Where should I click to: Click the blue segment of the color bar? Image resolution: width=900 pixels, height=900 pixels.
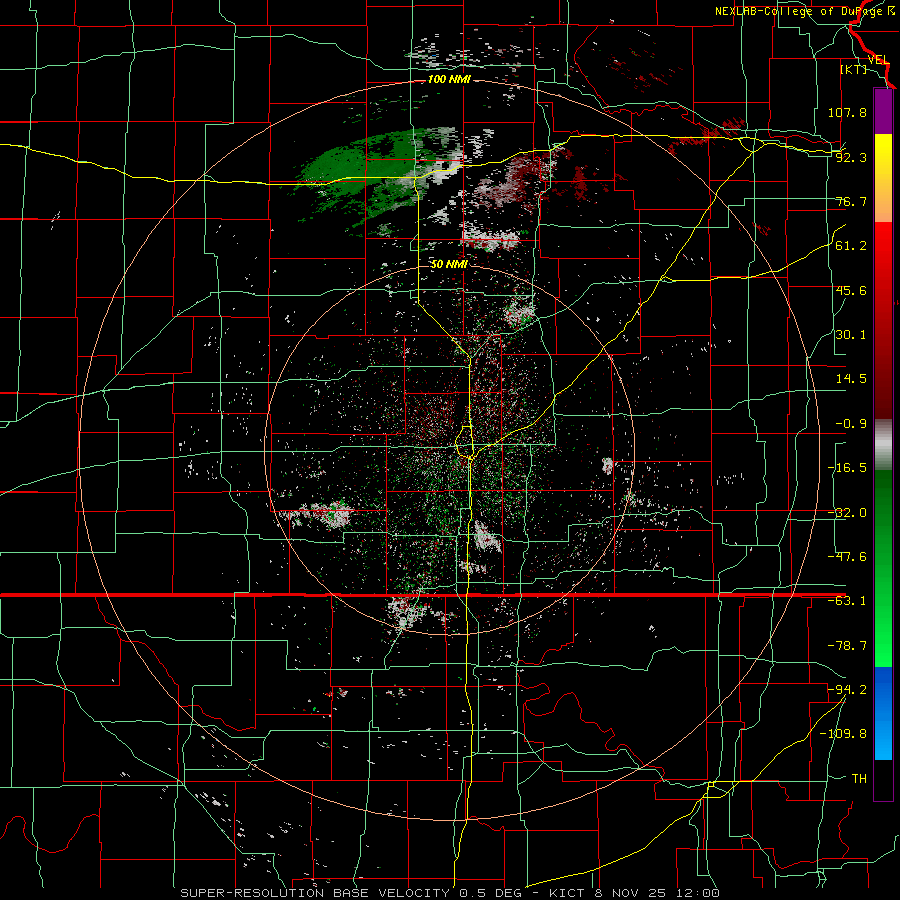coord(883,713)
